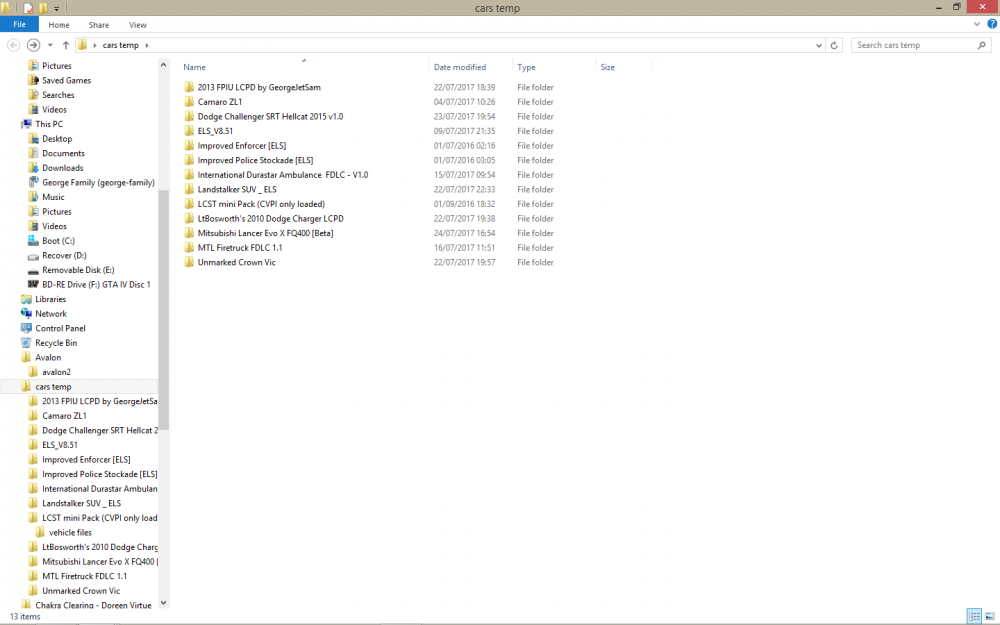Open George Family (george-family) network location
1000x625 pixels.
point(98,183)
